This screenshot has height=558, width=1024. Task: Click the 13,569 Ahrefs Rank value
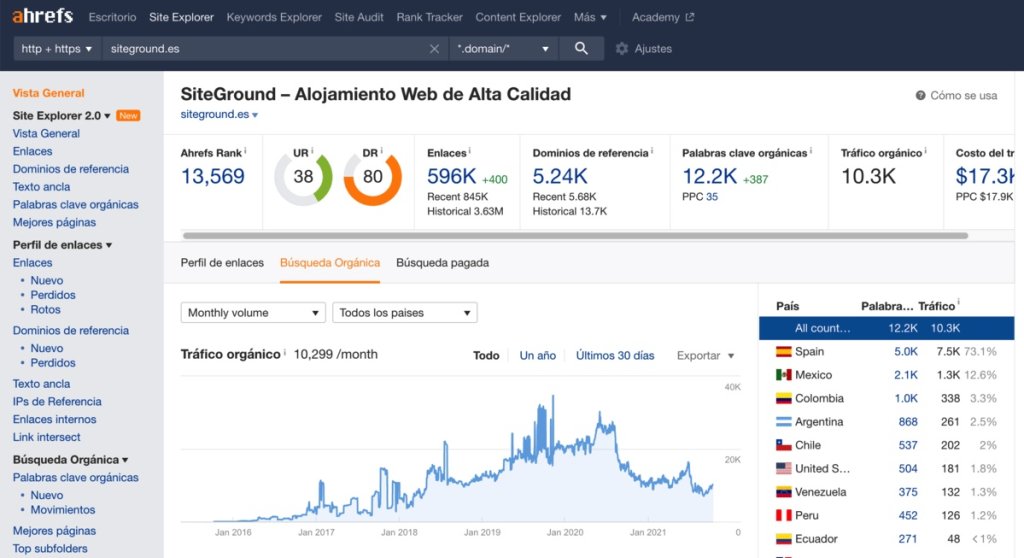click(213, 176)
